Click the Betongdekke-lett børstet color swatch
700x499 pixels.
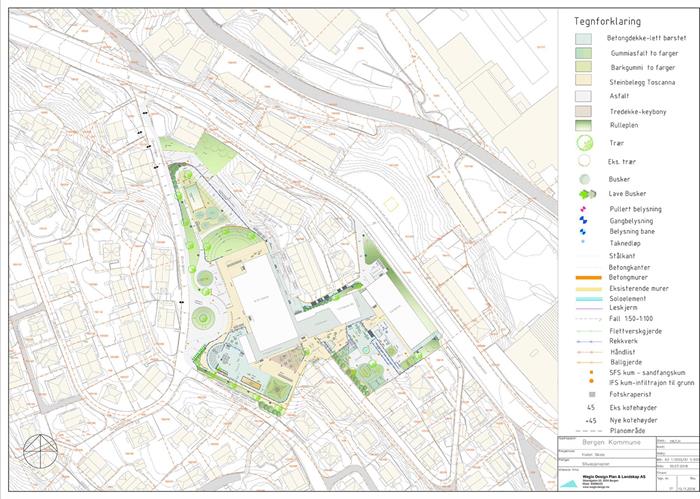582,38
